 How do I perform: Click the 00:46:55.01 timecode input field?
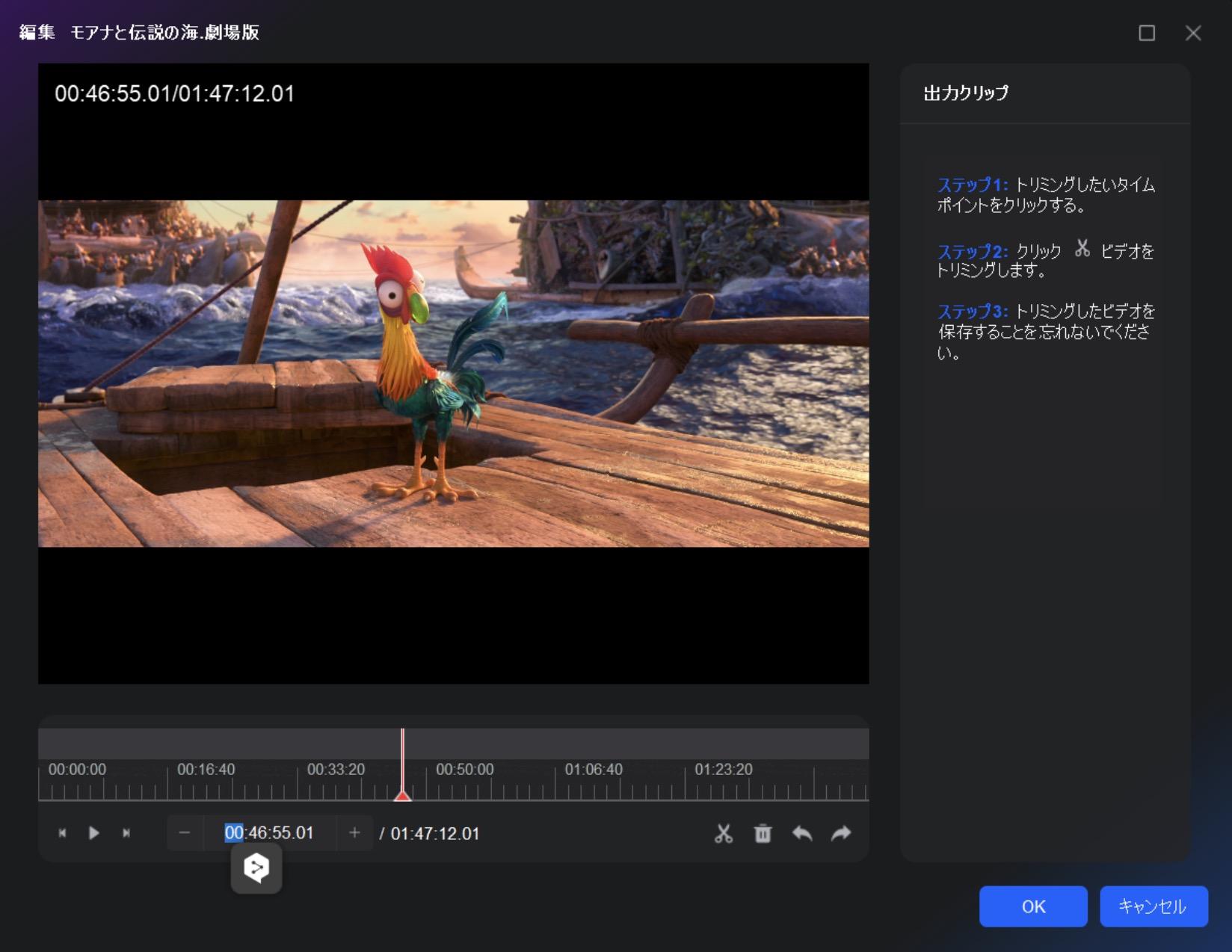coord(269,832)
